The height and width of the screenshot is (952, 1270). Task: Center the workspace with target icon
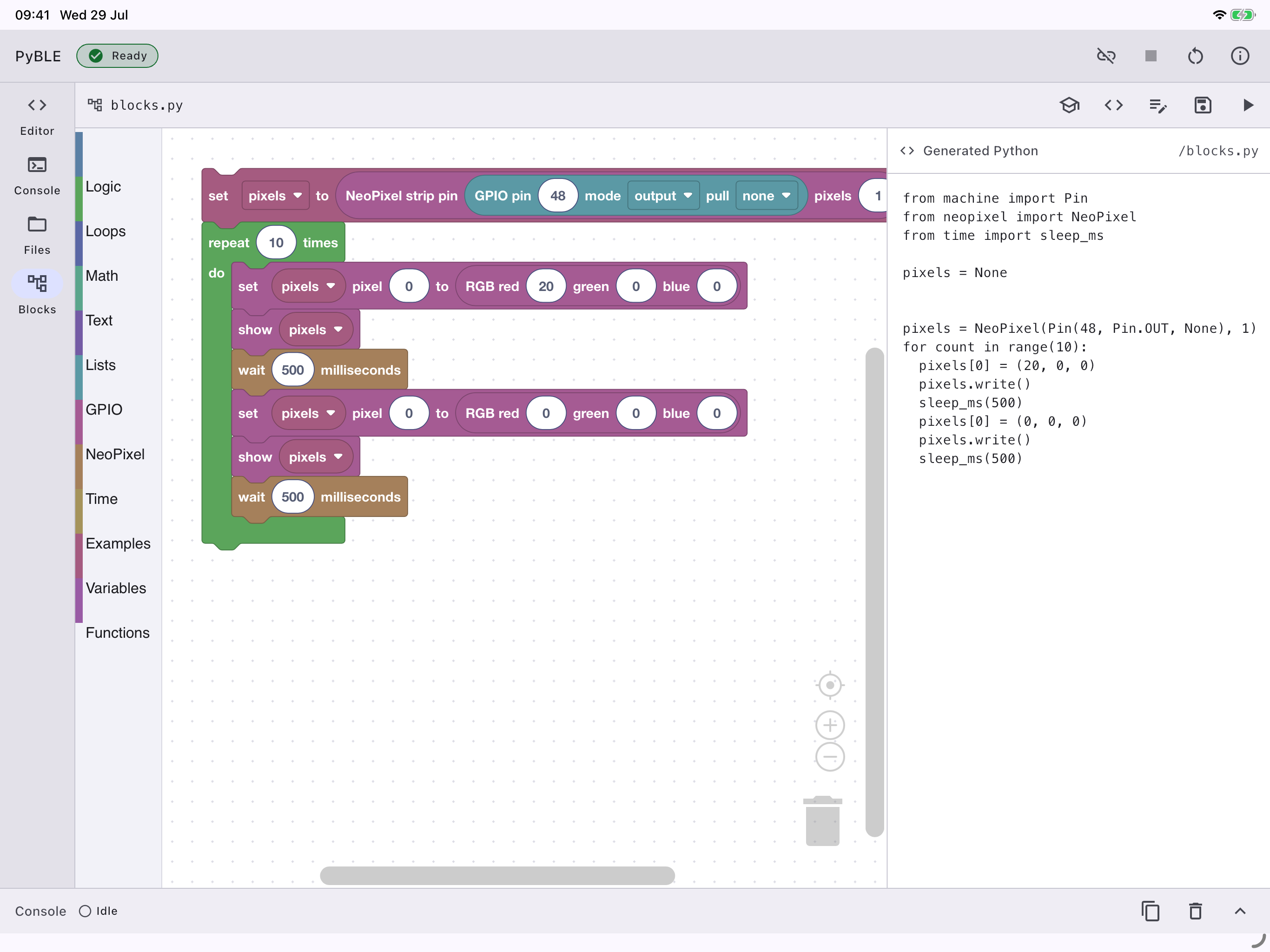[830, 685]
